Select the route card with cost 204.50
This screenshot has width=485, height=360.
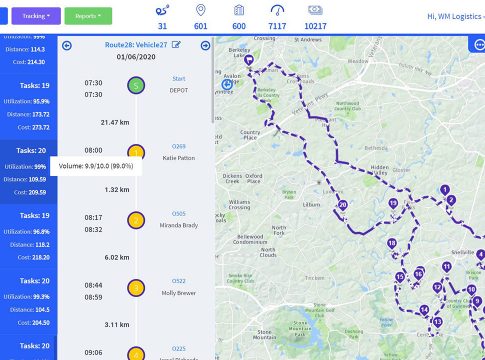(x=29, y=301)
